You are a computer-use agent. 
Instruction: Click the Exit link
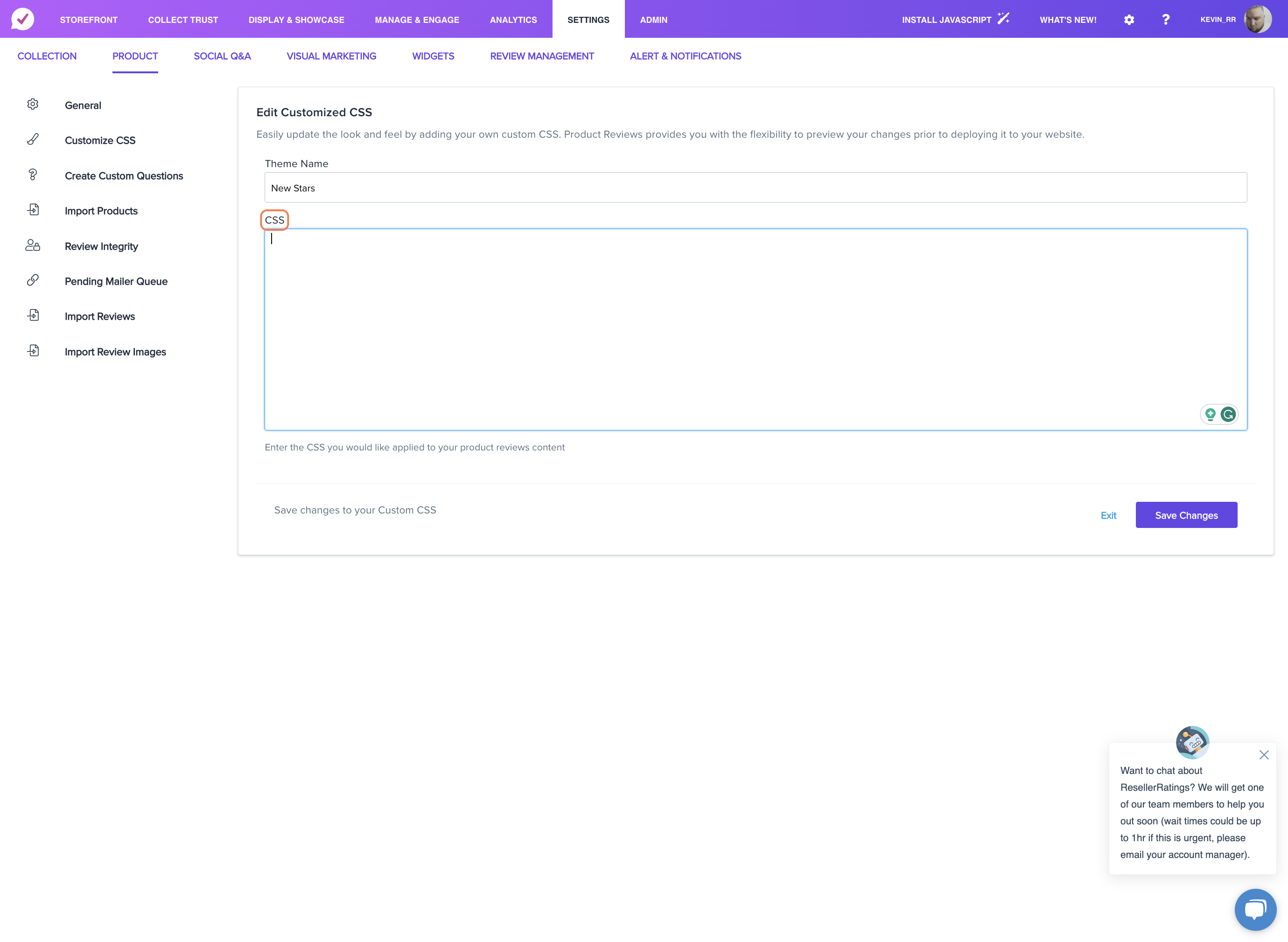click(x=1108, y=515)
